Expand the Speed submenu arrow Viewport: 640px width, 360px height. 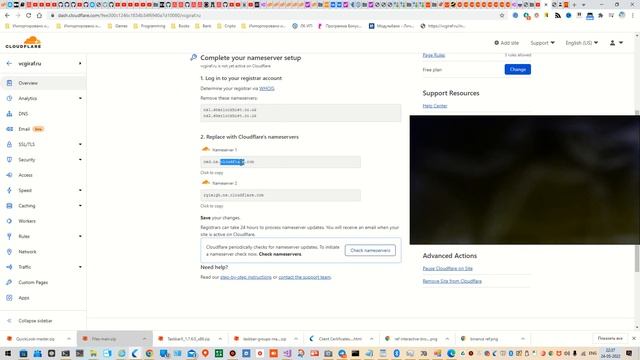[x=80, y=190]
